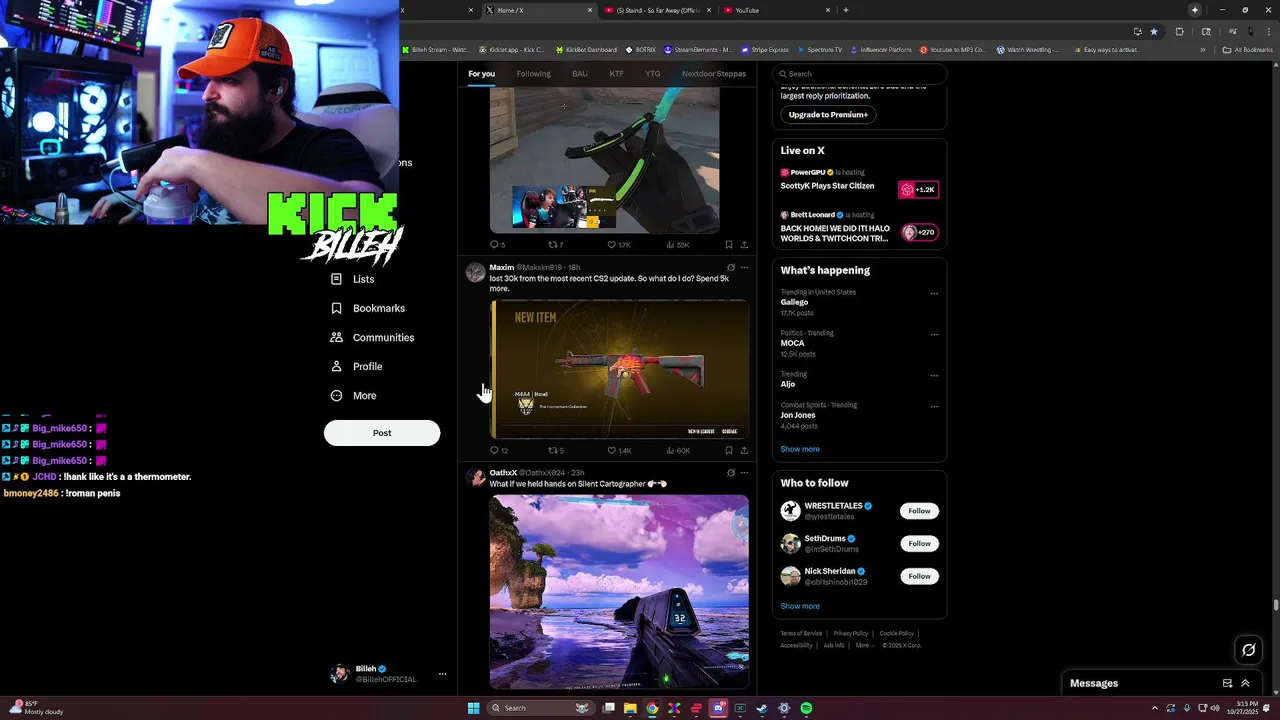Open more options on OathxX's post
The width and height of the screenshot is (1280, 720).
[743, 472]
